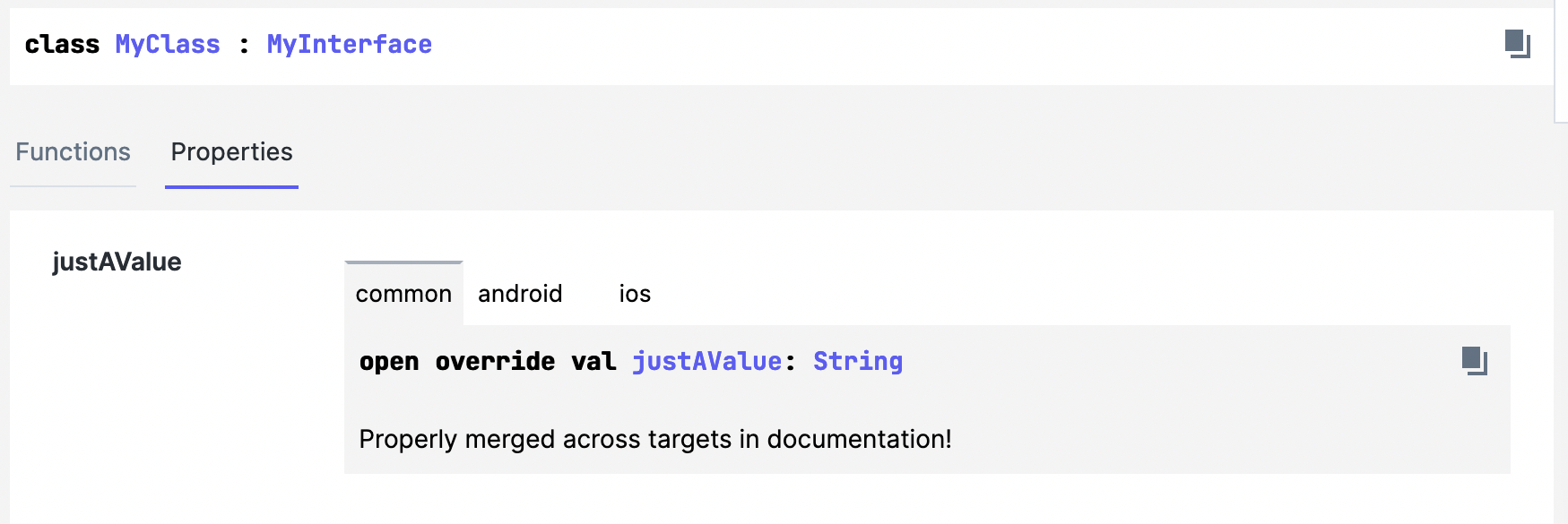1568x524 pixels.
Task: Click the justAValue property heading
Action: point(117,262)
